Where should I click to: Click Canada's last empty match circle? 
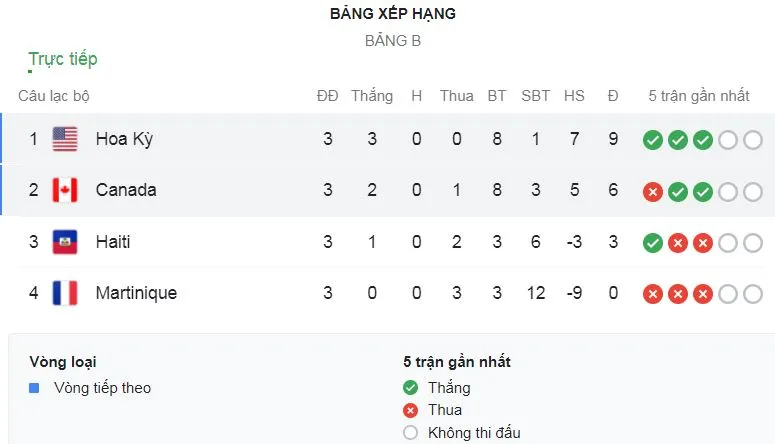(x=752, y=191)
